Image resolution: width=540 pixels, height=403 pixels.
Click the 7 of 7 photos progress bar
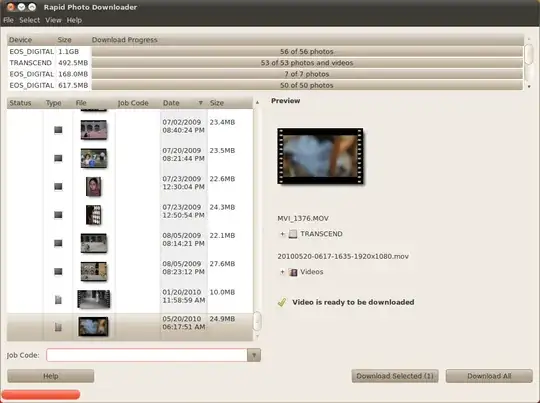(x=307, y=74)
